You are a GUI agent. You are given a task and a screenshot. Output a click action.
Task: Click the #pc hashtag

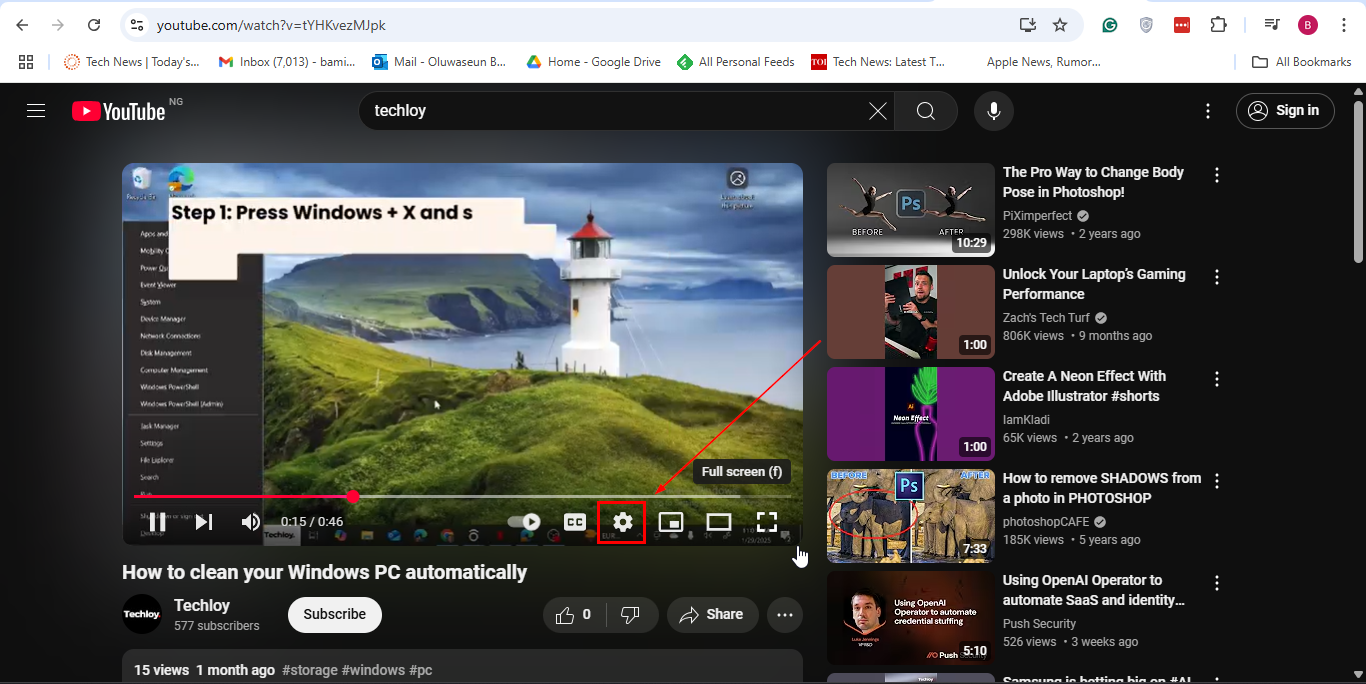[421, 670]
